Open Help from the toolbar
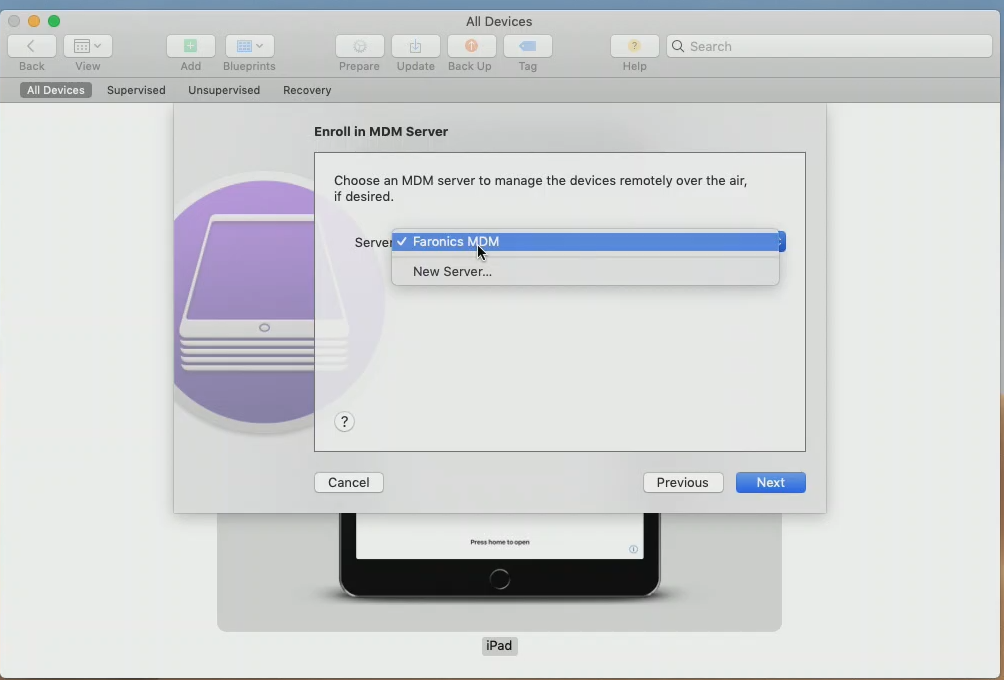The image size is (1004, 680). 634,46
